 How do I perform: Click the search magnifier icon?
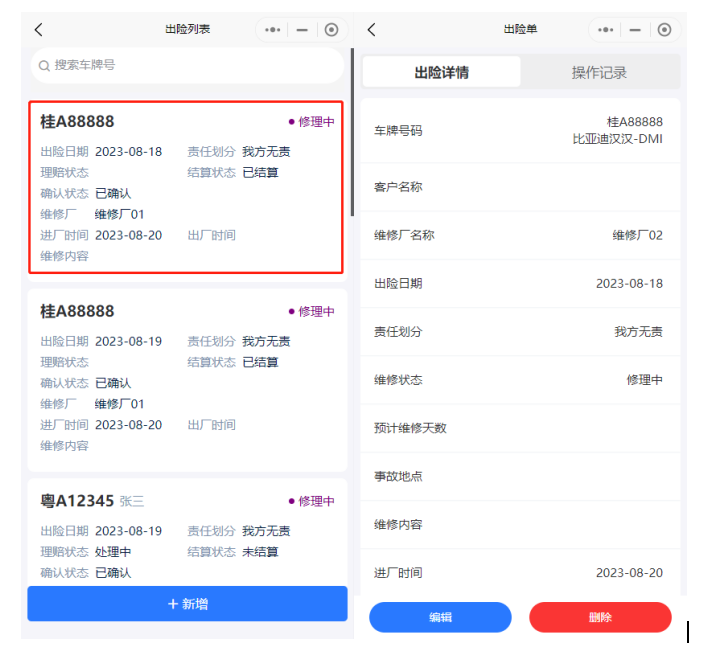44,66
